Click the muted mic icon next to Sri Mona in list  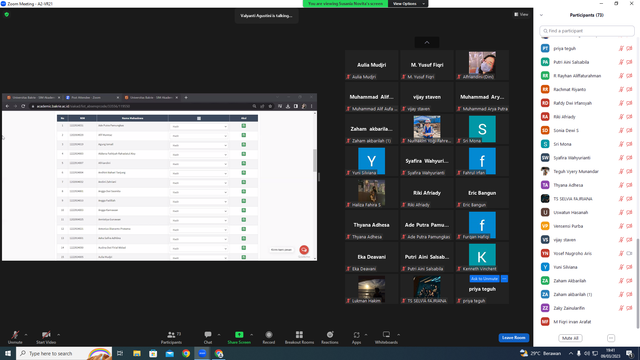(621, 144)
